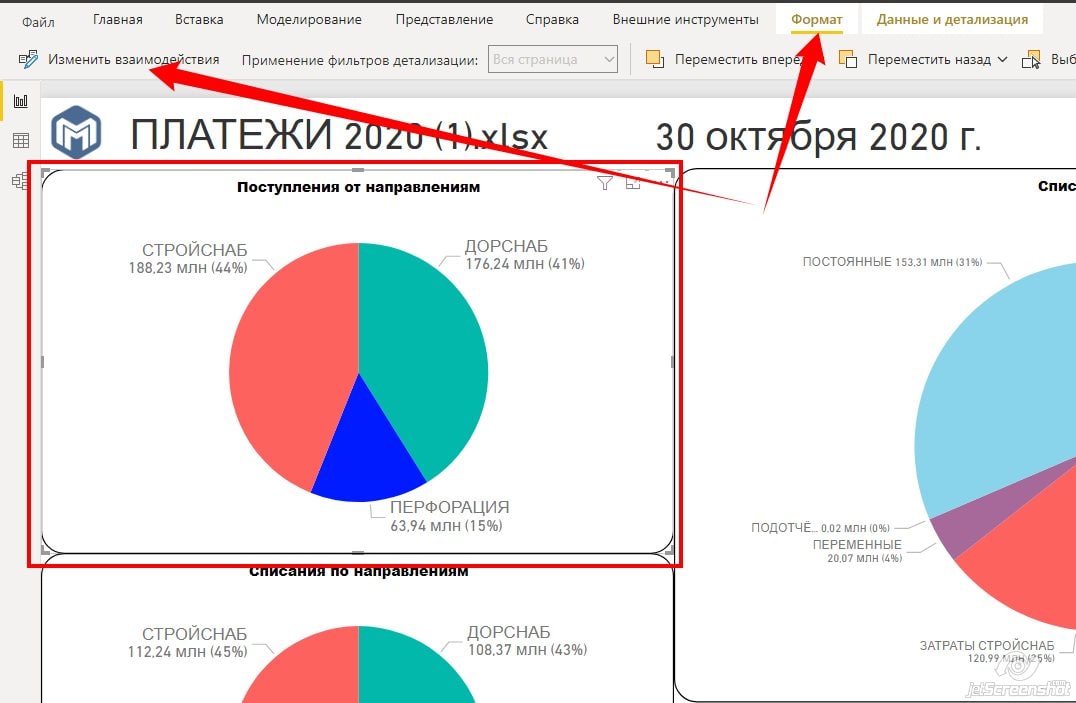Click the selection pane icon

pos(1031,60)
